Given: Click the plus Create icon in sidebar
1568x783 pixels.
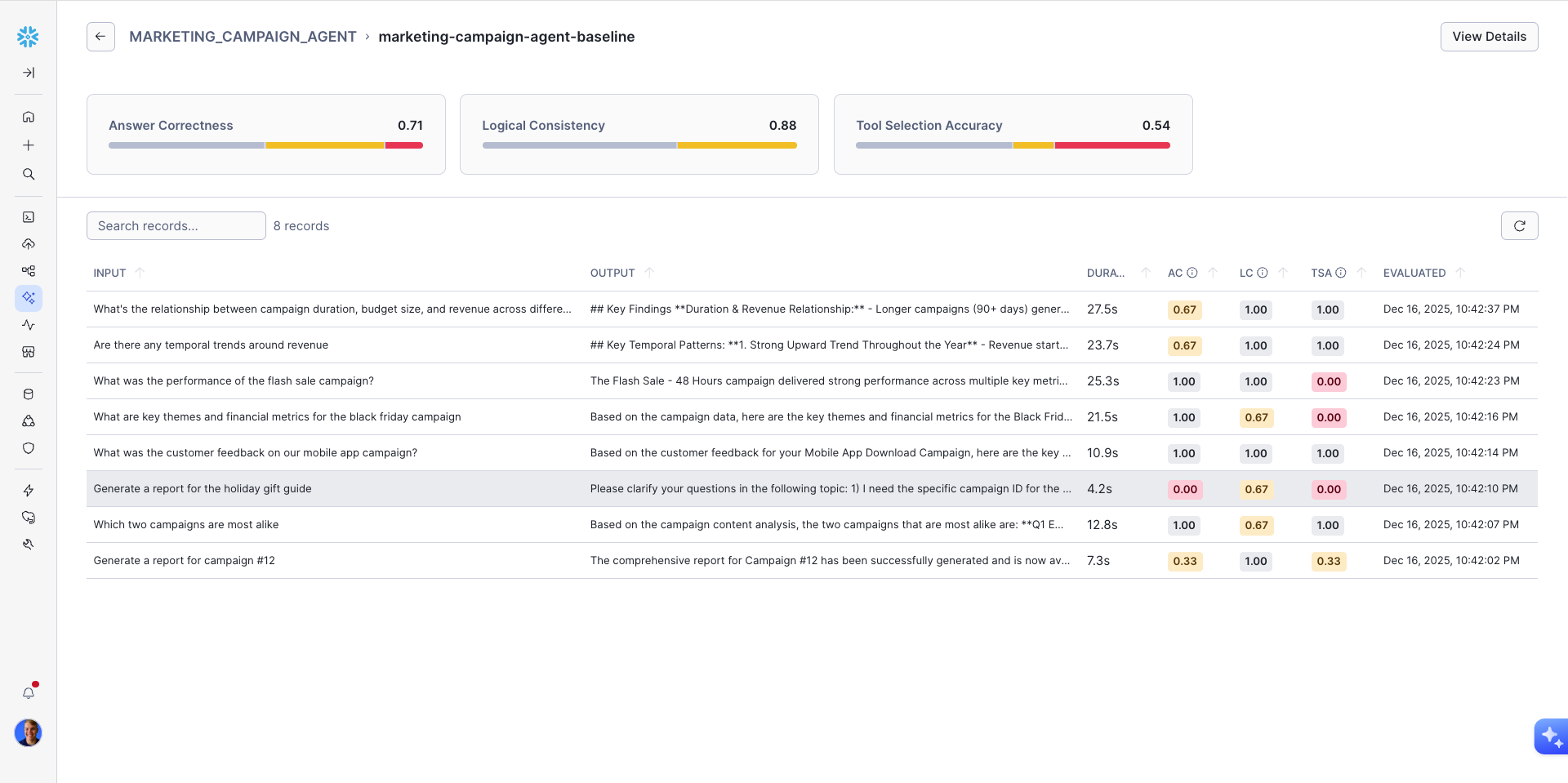Looking at the screenshot, I should (x=29, y=145).
